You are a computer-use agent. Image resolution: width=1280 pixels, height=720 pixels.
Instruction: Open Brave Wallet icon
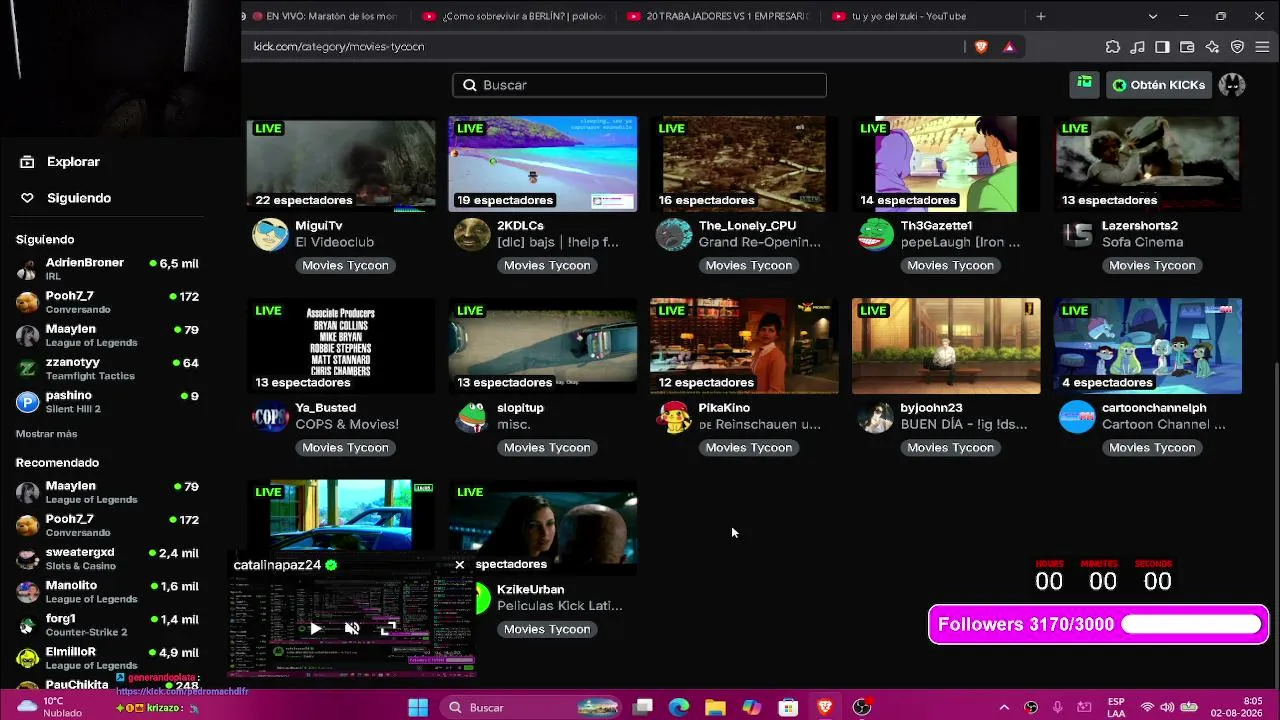click(1187, 47)
